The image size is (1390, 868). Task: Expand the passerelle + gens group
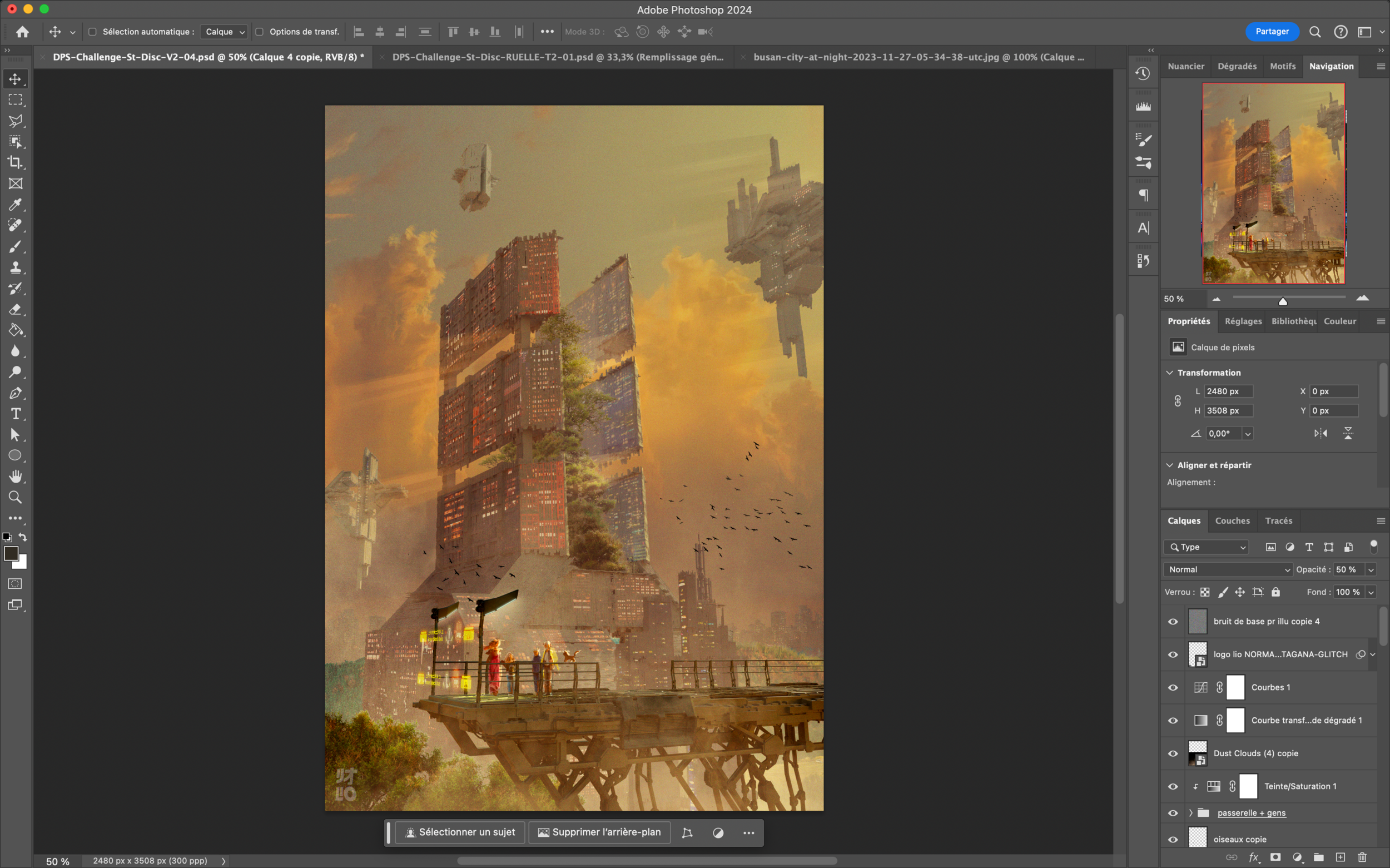pos(1190,813)
